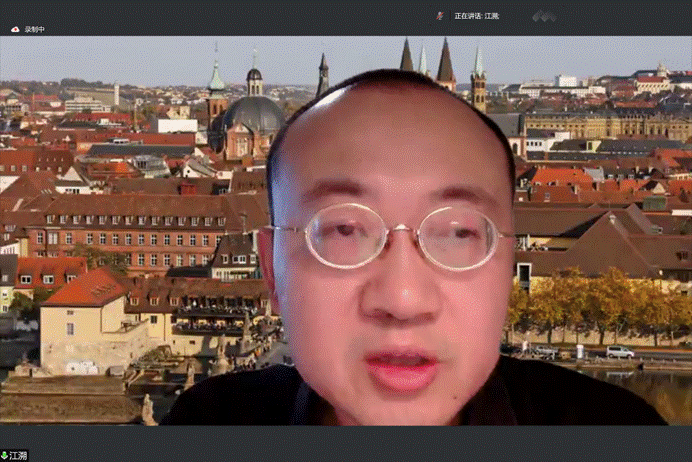This screenshot has height=462, width=692.
Task: Click the white car parked at right
Action: coord(620,352)
